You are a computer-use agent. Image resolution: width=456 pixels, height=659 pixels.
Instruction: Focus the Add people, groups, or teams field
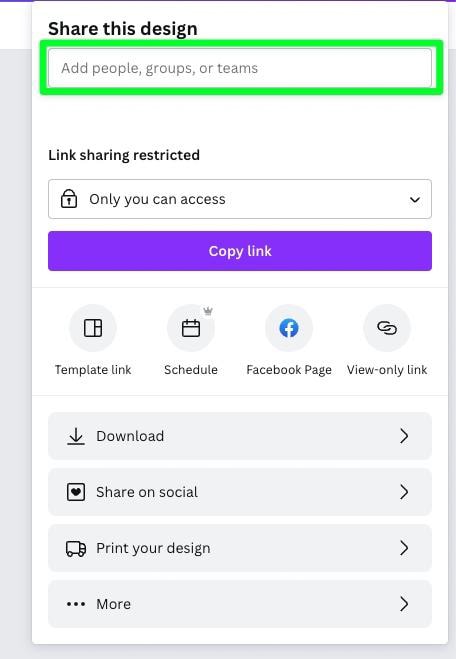pyautogui.click(x=240, y=68)
